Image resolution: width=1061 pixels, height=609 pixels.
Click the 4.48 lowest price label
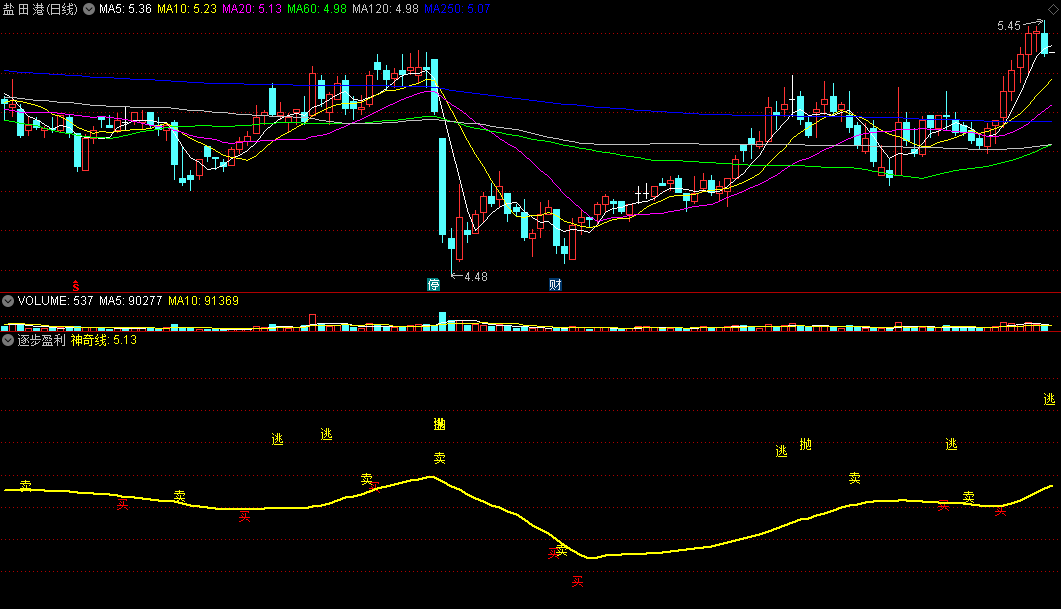[x=476, y=277]
